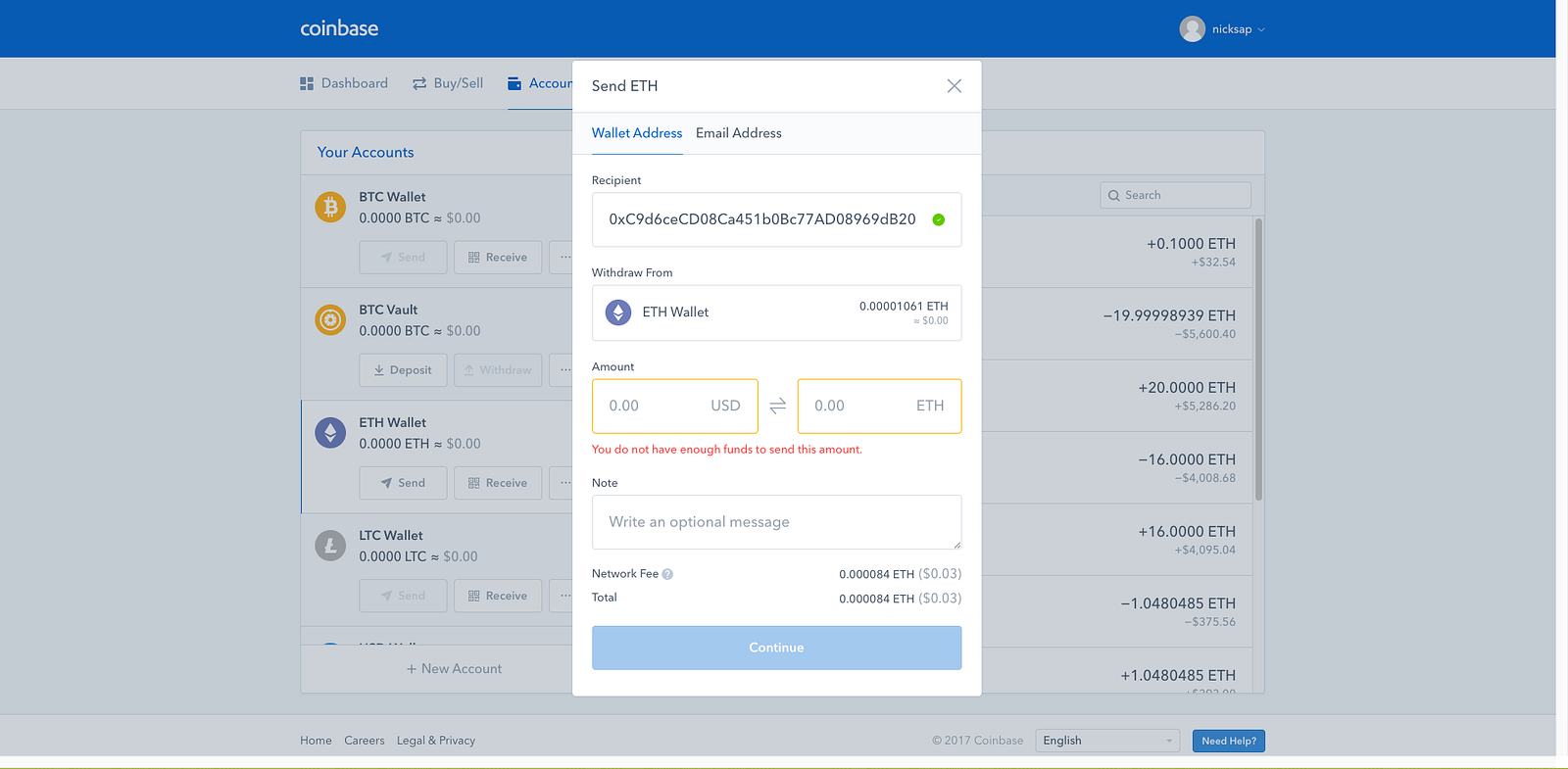Viewport: 1568px width, 769px height.
Task: Add a New Account
Action: (454, 669)
